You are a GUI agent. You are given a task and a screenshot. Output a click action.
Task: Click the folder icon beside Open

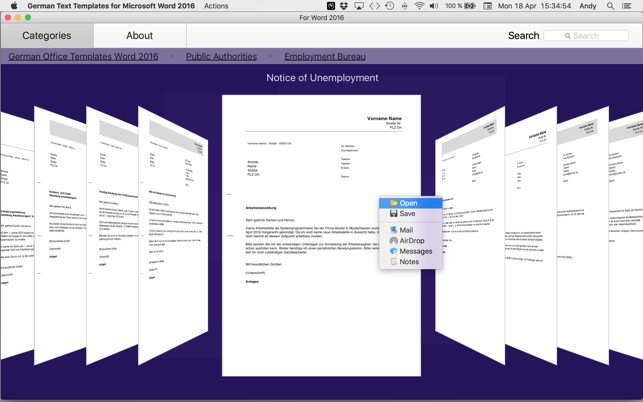[x=394, y=203]
